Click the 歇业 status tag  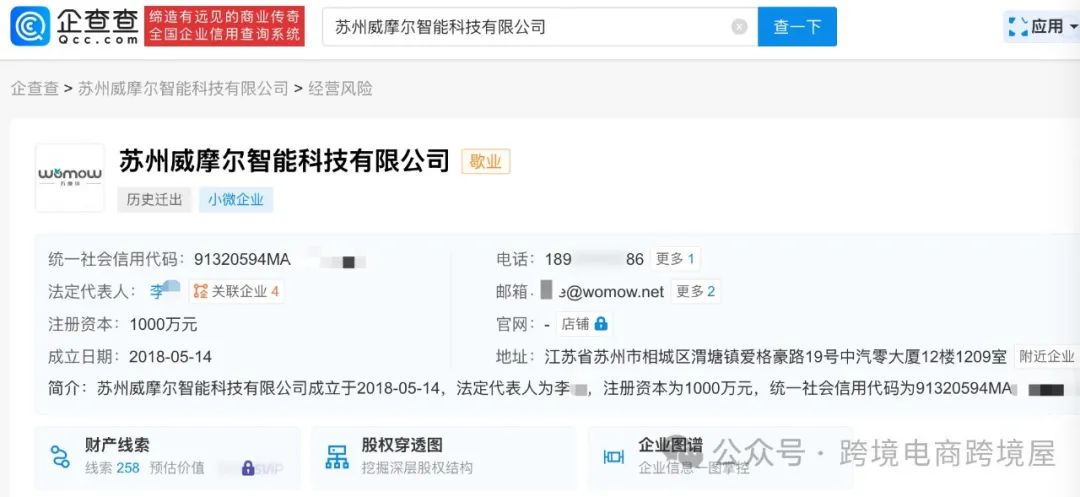coord(486,162)
